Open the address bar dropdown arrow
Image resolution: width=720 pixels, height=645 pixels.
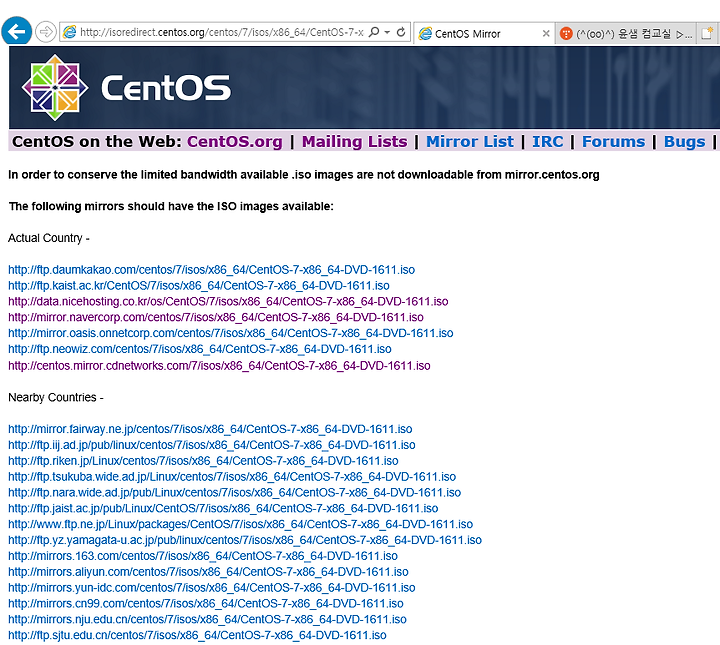click(x=387, y=32)
